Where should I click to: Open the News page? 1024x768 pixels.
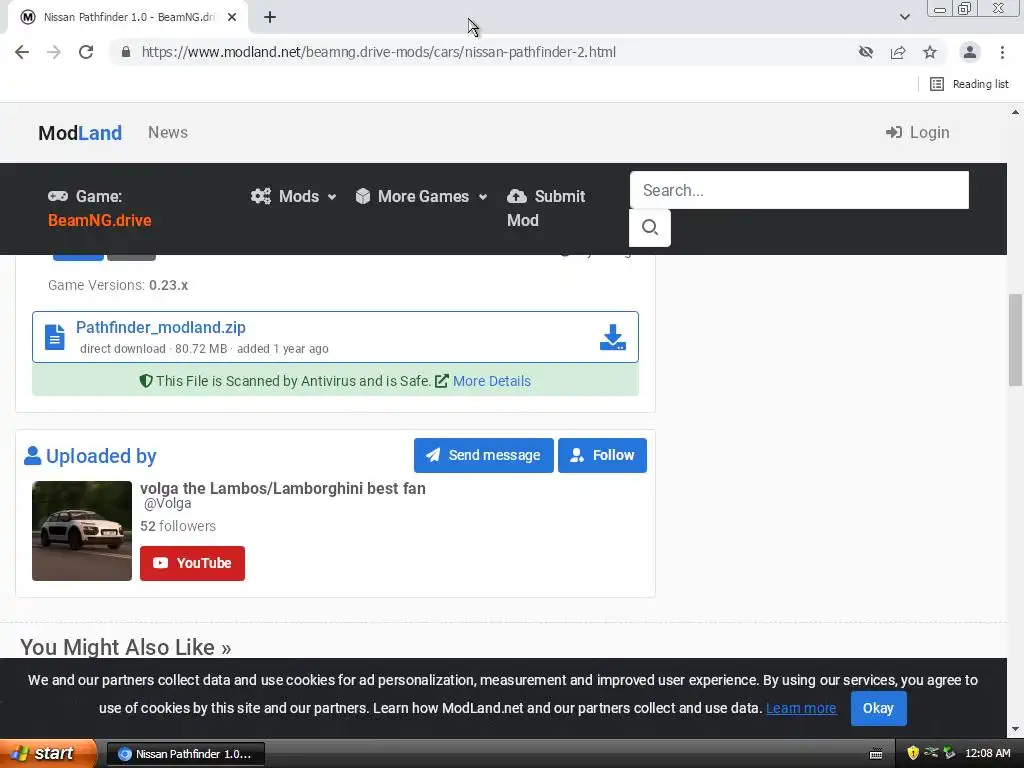tap(168, 133)
